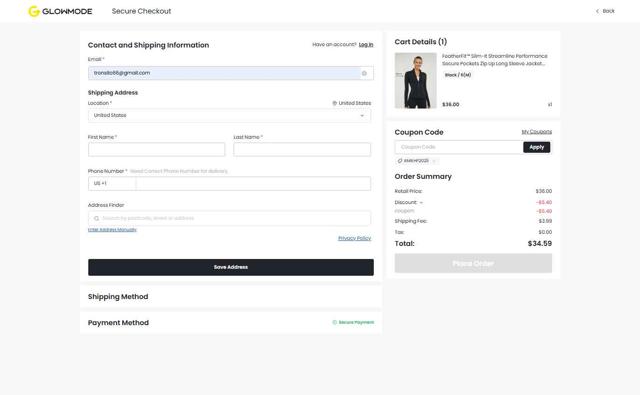Open the Location country dropdown

[229, 115]
